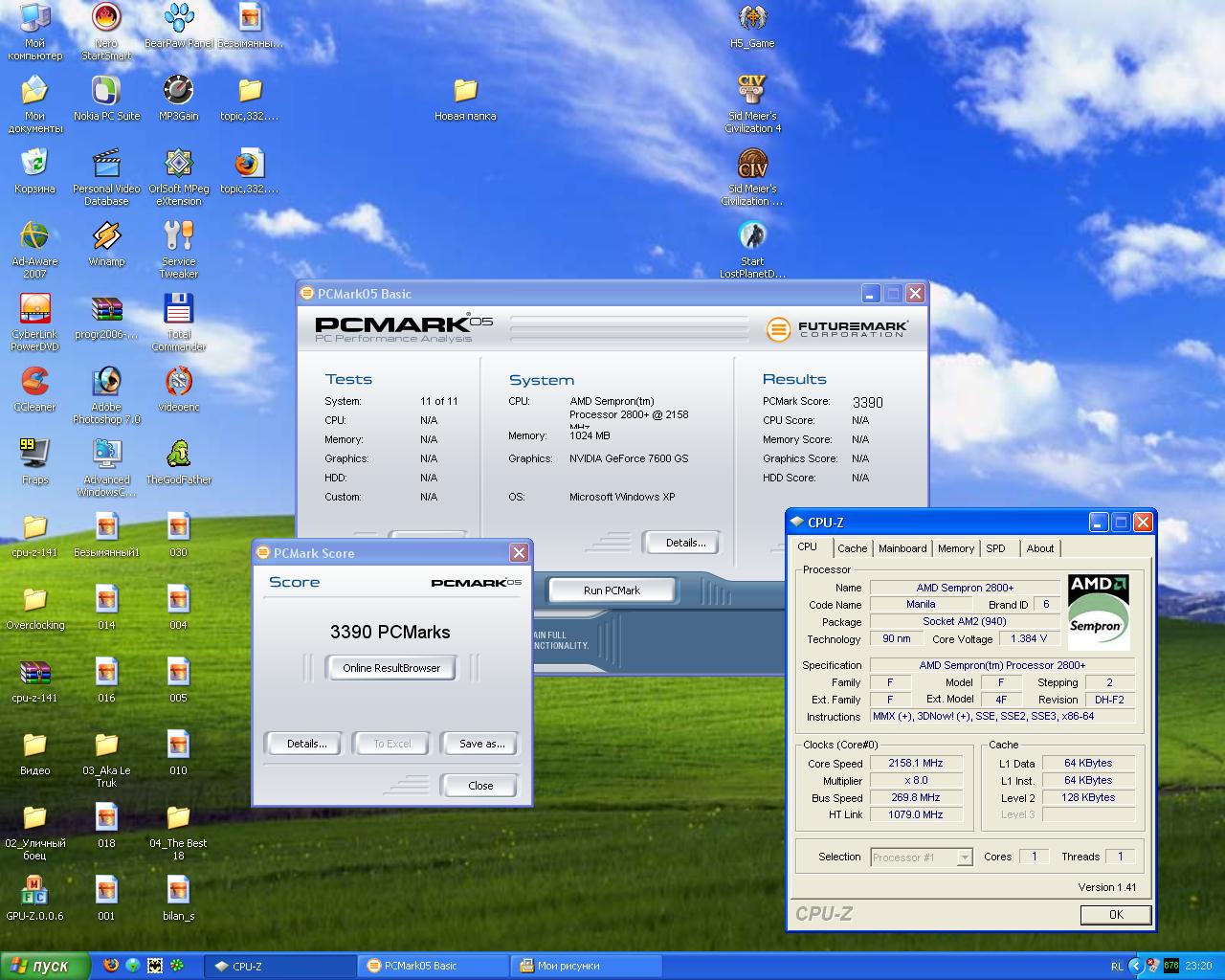Open SPD tab in CPU-Z
The image size is (1225, 980).
pyautogui.click(x=996, y=548)
